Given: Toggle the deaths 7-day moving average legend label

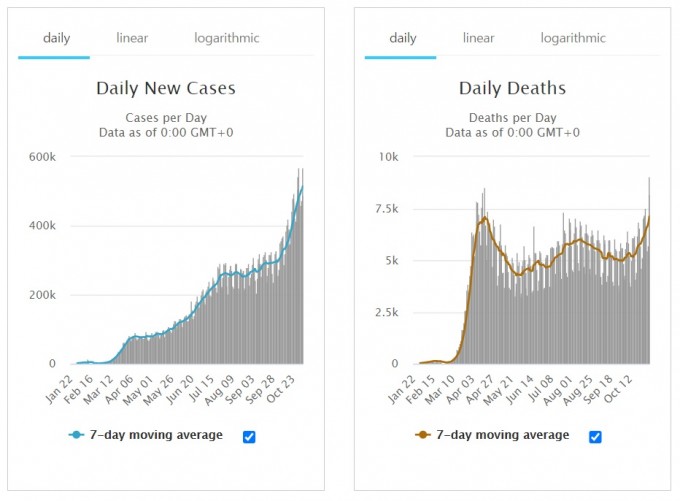Looking at the screenshot, I should pos(503,435).
